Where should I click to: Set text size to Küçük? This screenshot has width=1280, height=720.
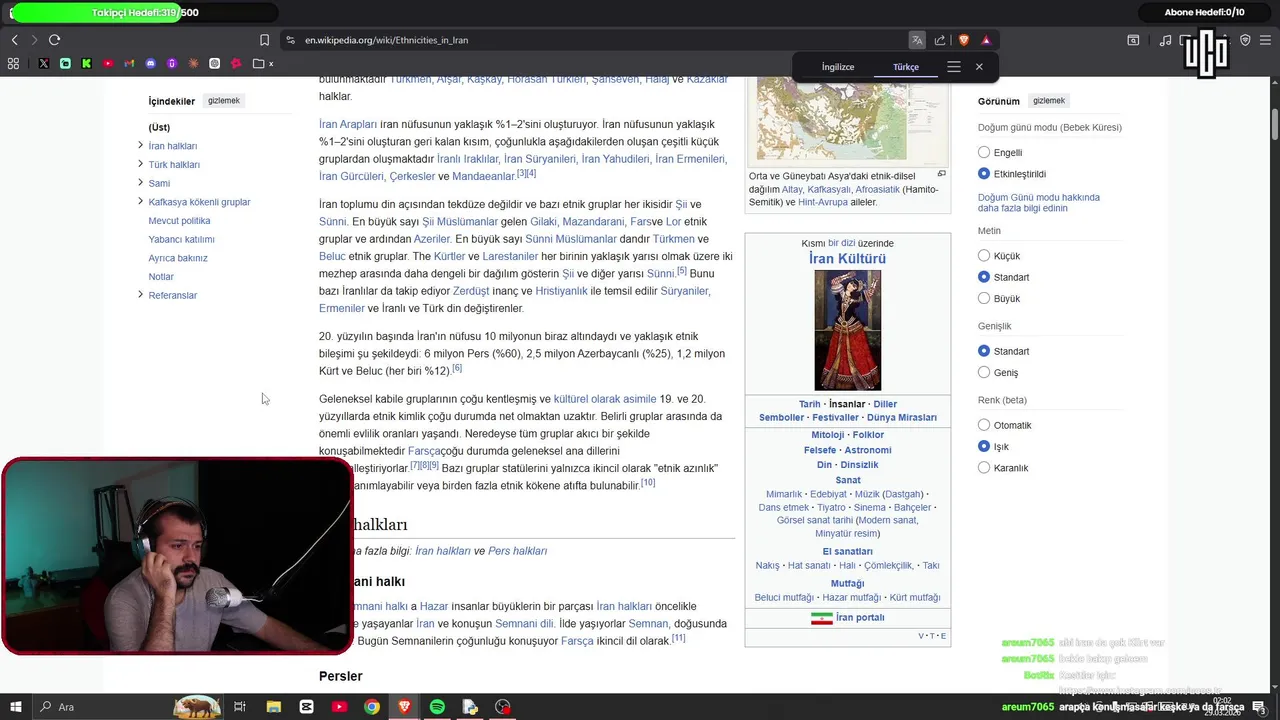tap(984, 256)
